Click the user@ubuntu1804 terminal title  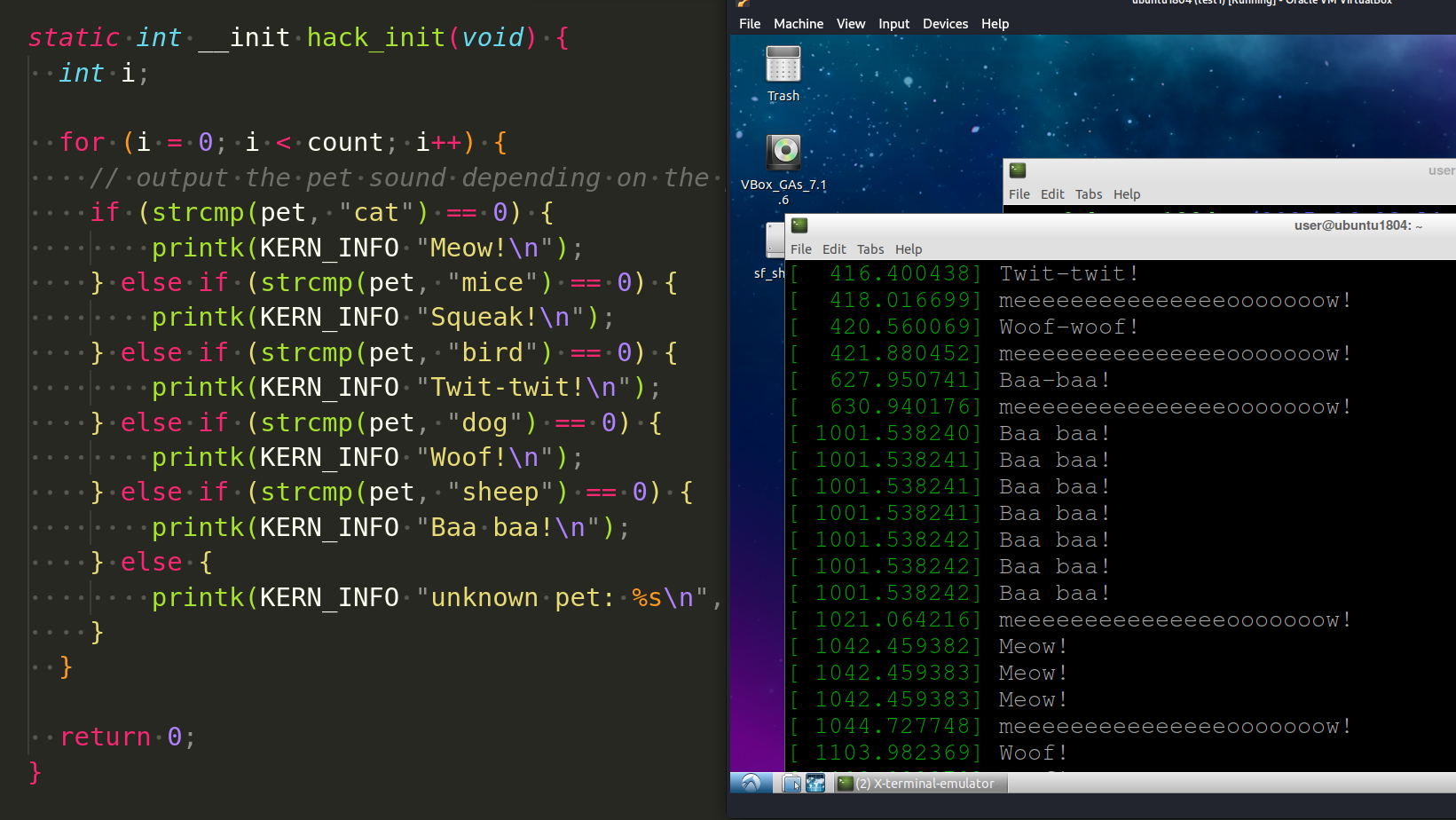pyautogui.click(x=1358, y=225)
